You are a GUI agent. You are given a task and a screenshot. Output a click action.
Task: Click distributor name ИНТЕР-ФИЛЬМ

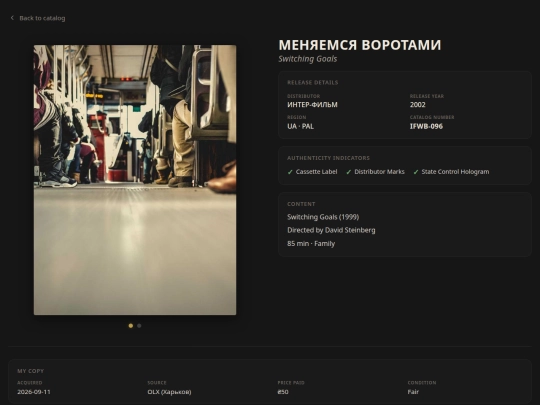click(x=312, y=105)
